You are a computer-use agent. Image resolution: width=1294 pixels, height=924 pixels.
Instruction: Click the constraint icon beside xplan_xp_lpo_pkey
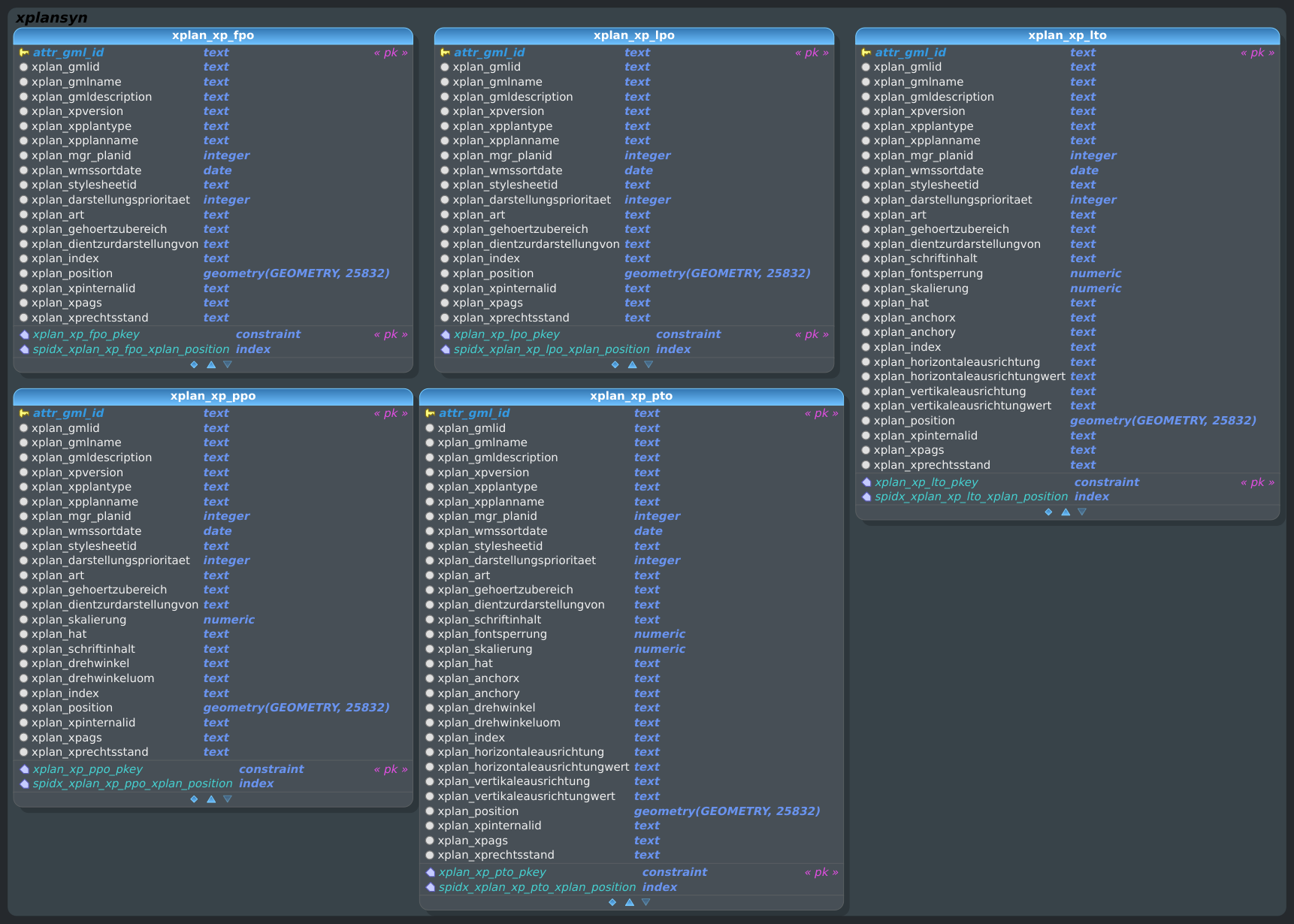(444, 334)
